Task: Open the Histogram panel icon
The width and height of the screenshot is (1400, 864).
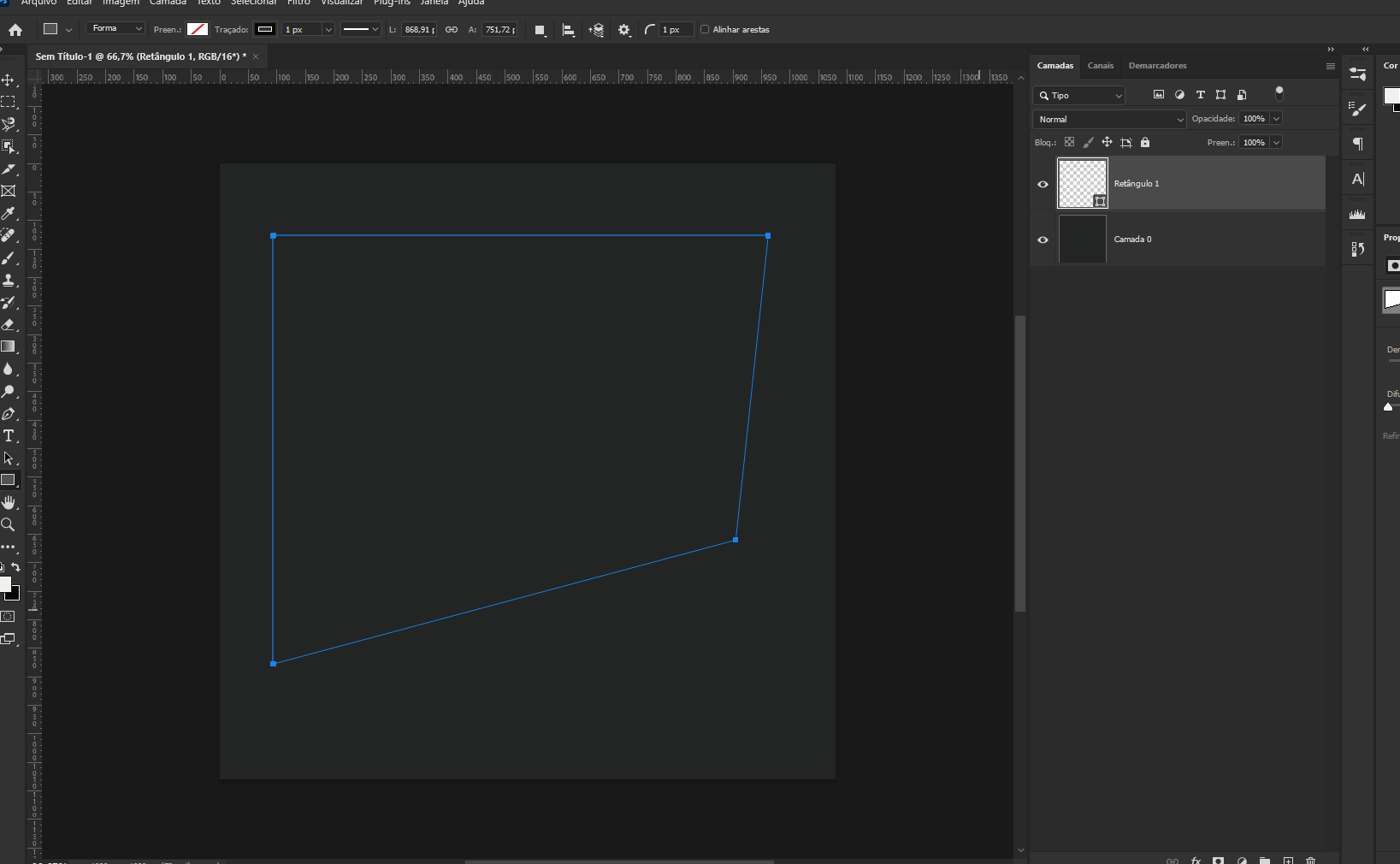Action: [1357, 214]
